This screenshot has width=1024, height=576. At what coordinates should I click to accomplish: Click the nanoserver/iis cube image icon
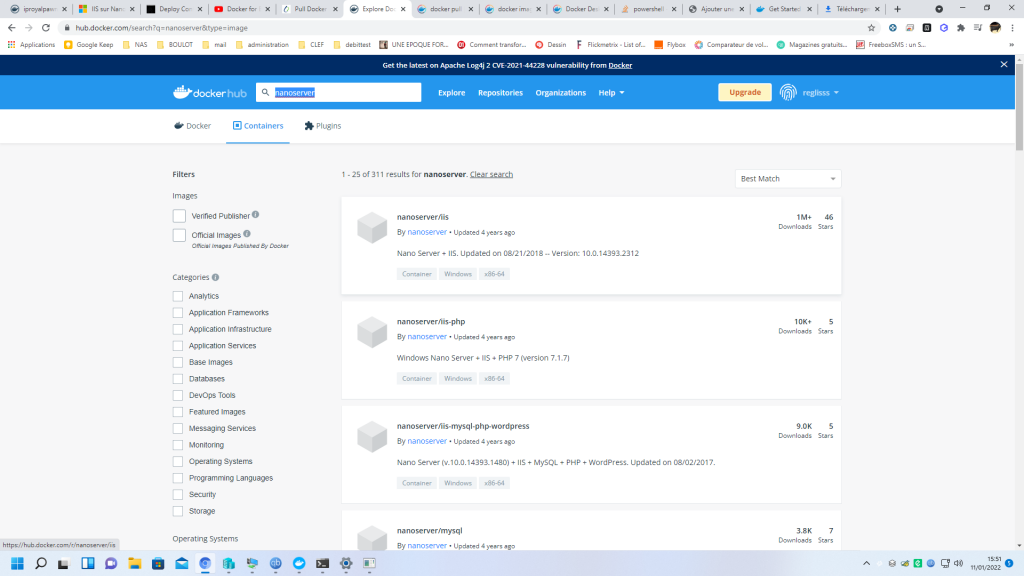tap(372, 228)
